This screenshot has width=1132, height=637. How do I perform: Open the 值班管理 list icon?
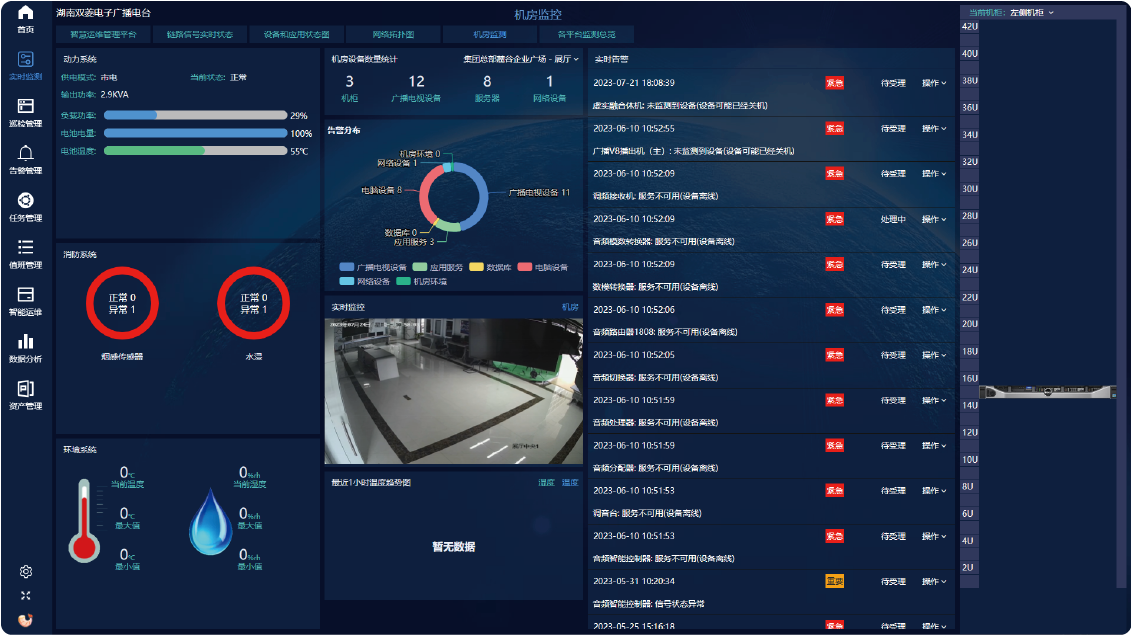coord(25,247)
